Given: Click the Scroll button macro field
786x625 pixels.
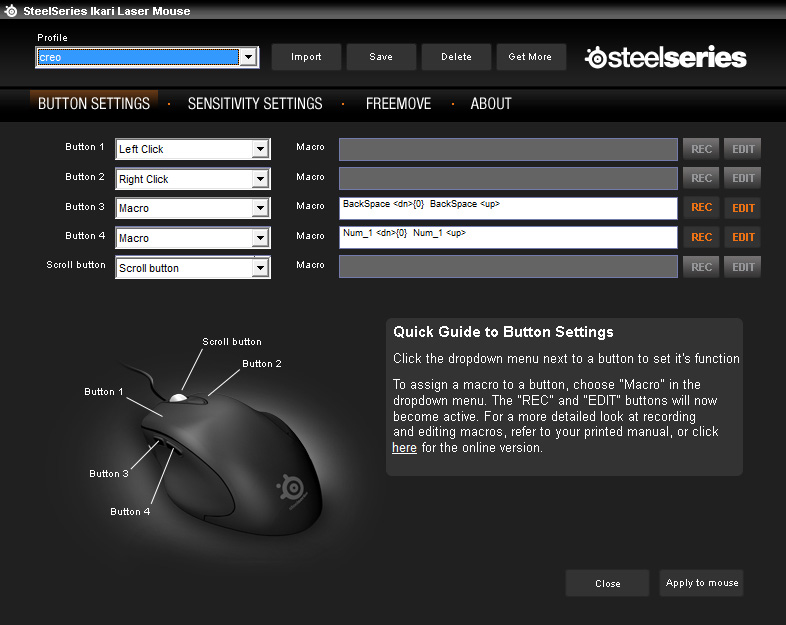Looking at the screenshot, I should (x=508, y=266).
